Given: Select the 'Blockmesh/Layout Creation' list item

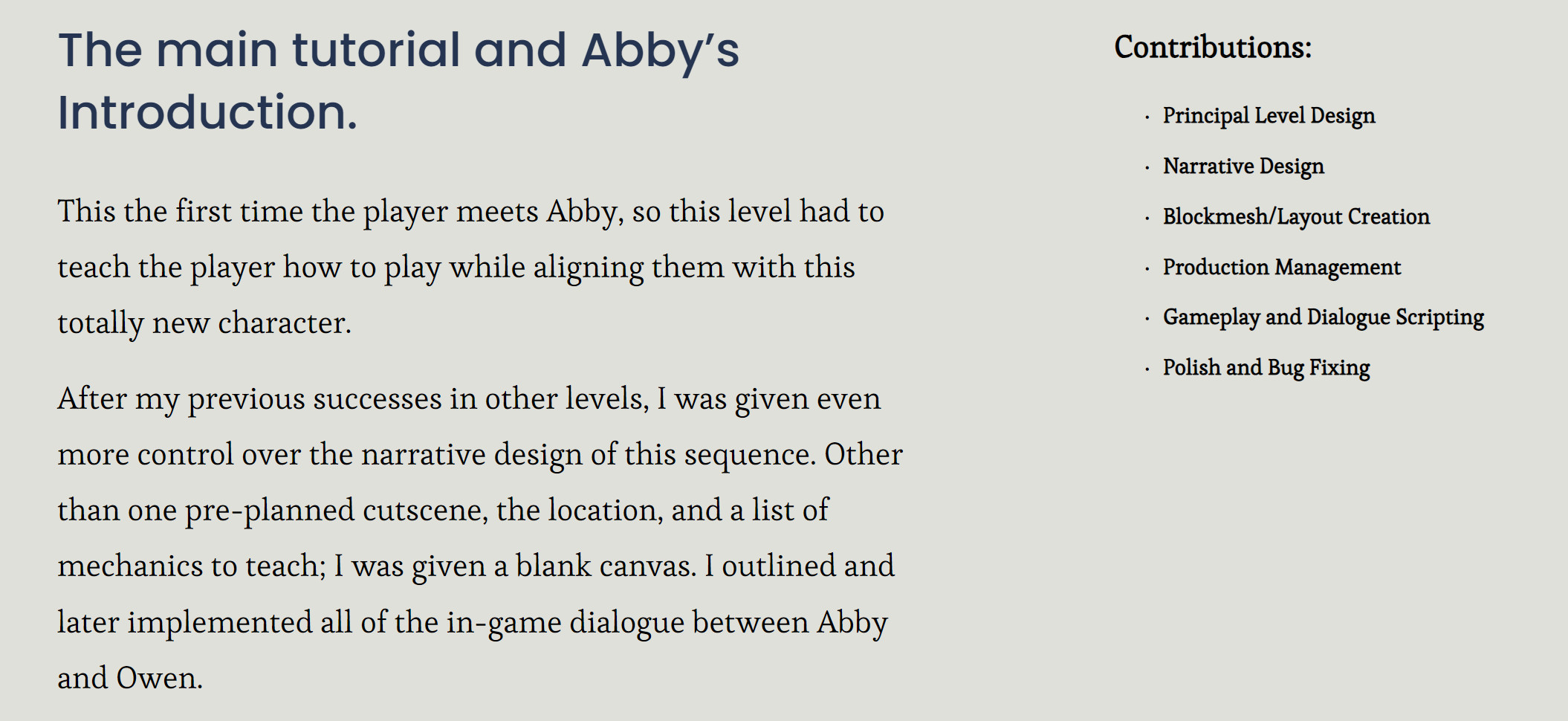Looking at the screenshot, I should click(x=1296, y=217).
